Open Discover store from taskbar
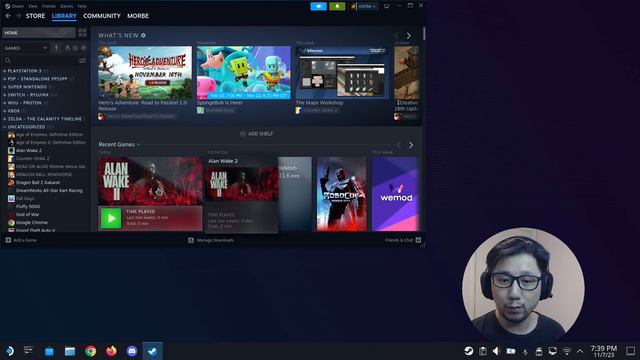This screenshot has height=360, width=640. [49, 351]
